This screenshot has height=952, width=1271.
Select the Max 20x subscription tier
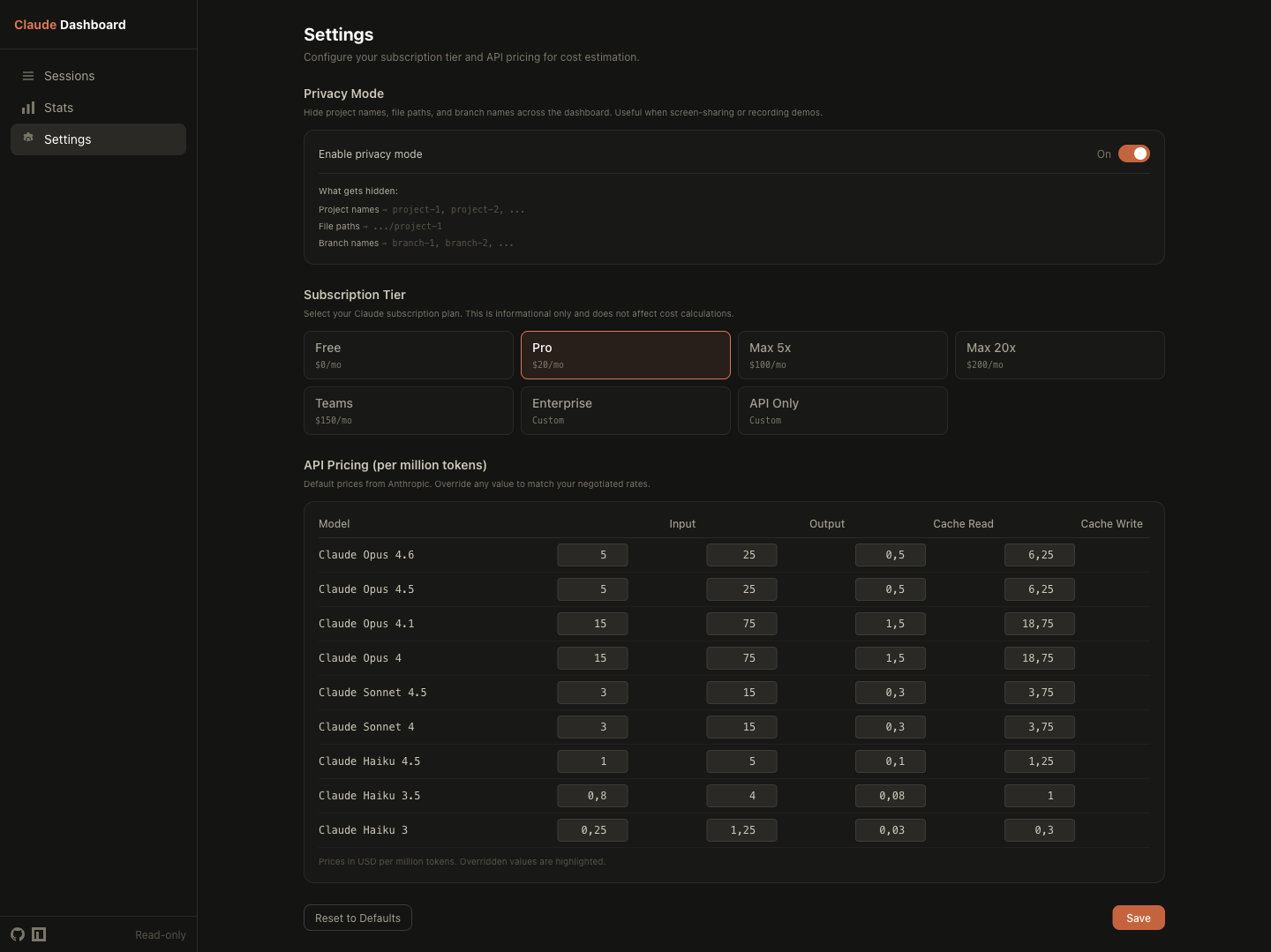1059,355
